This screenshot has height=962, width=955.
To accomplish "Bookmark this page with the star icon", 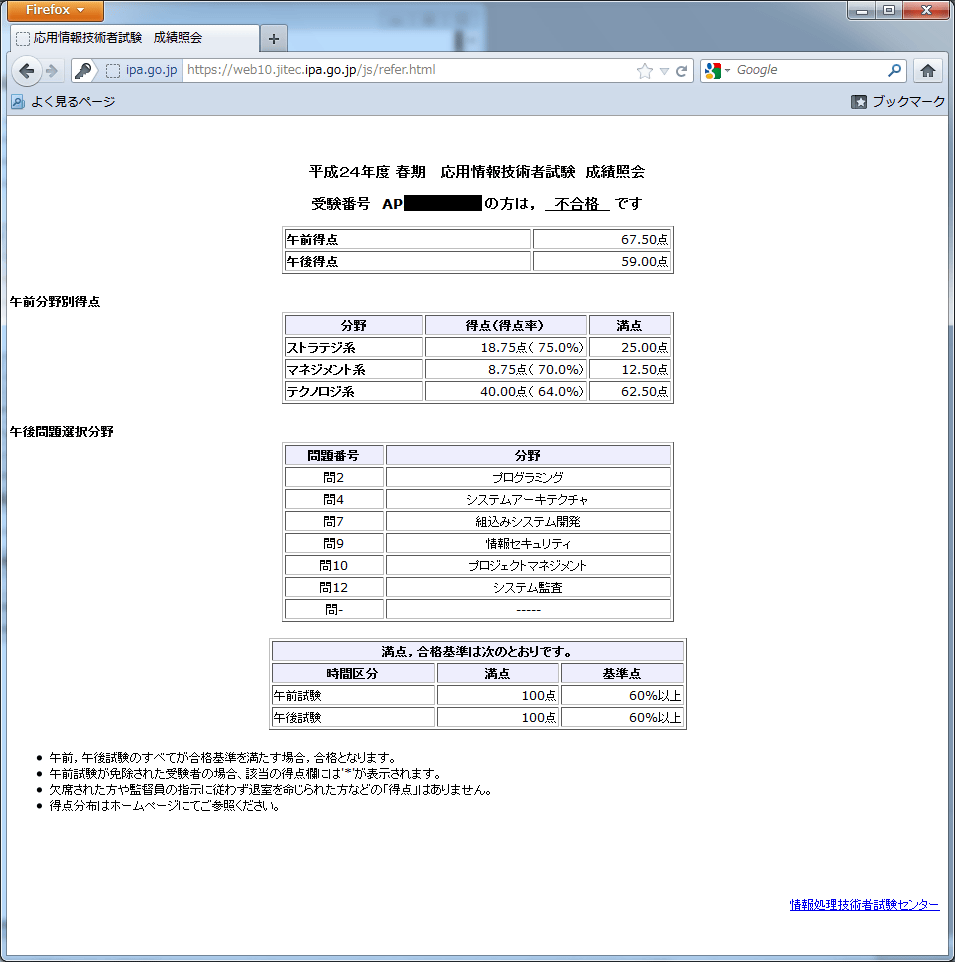I will [645, 71].
